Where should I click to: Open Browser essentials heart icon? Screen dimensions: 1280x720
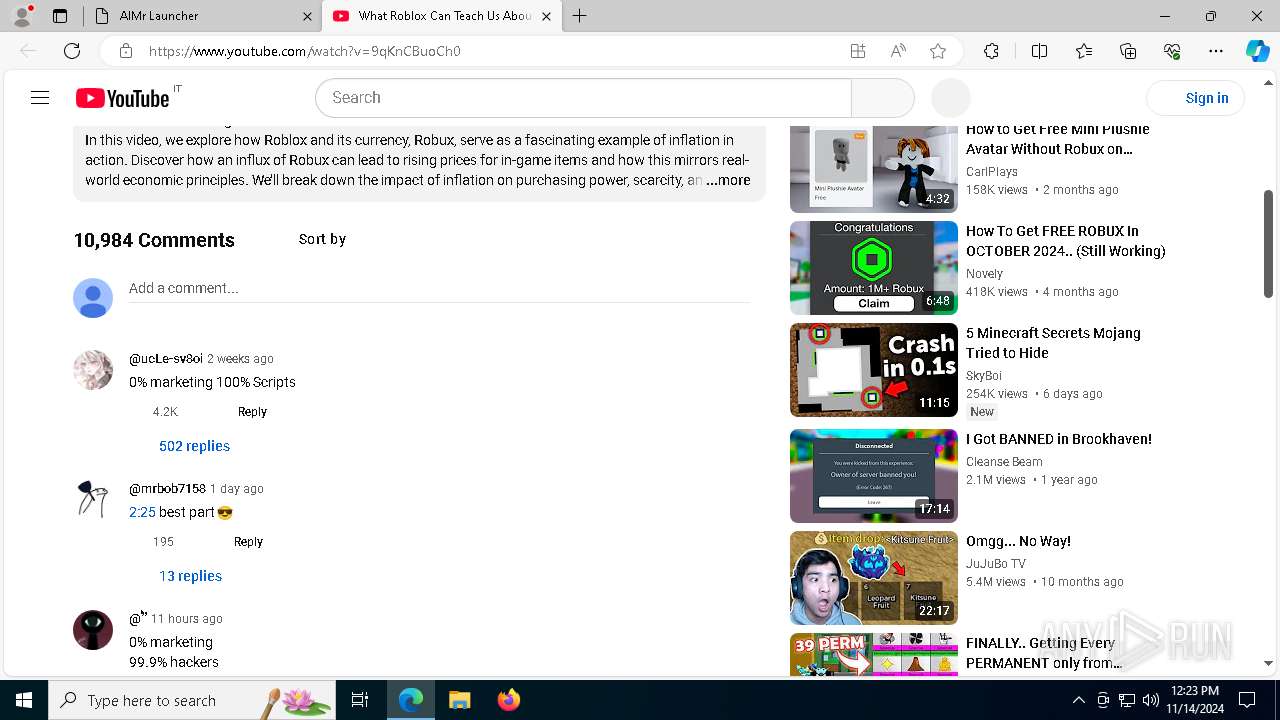tap(1172, 51)
